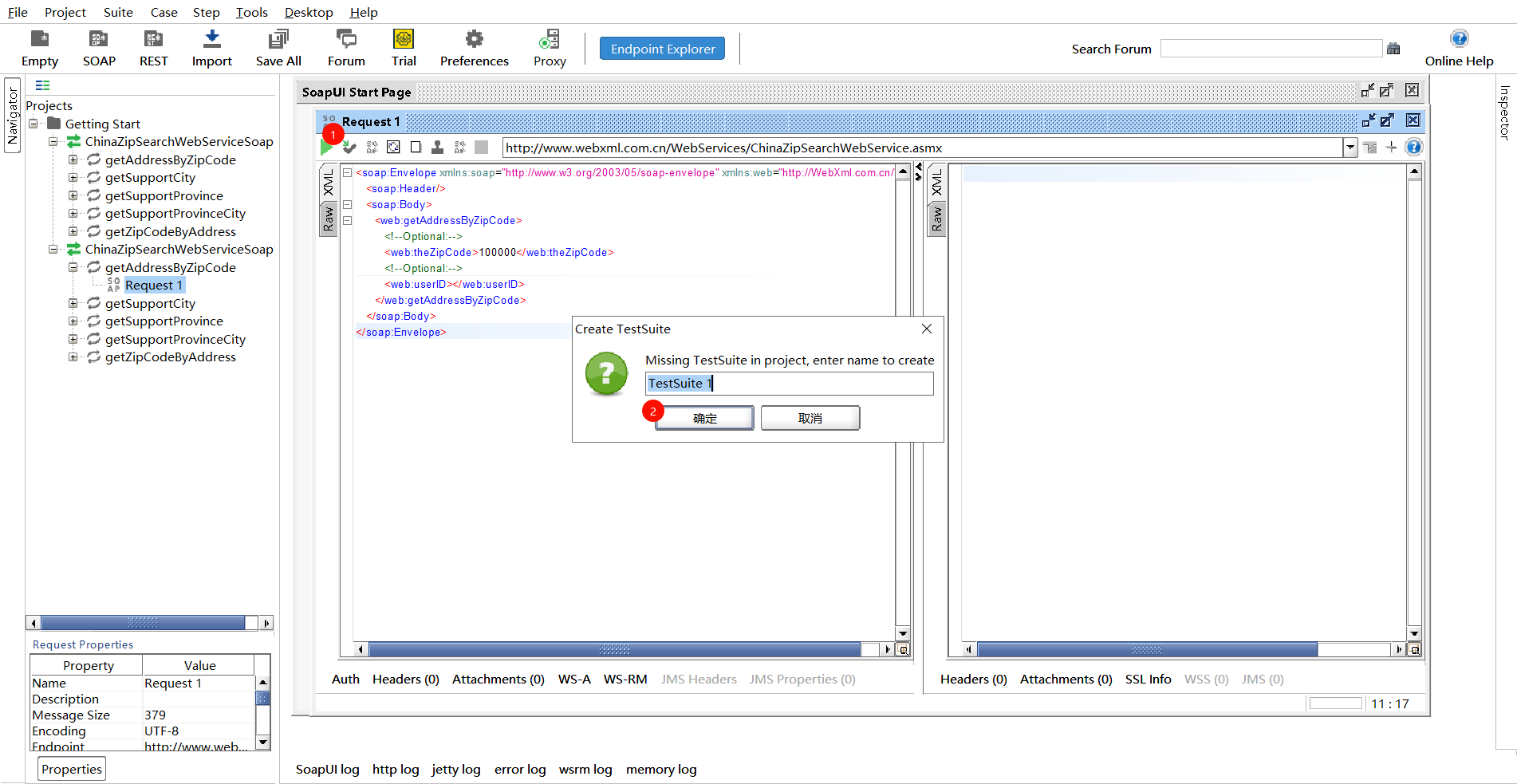
Task: Confirm the Create TestSuite dialog with 确定
Action: (704, 418)
